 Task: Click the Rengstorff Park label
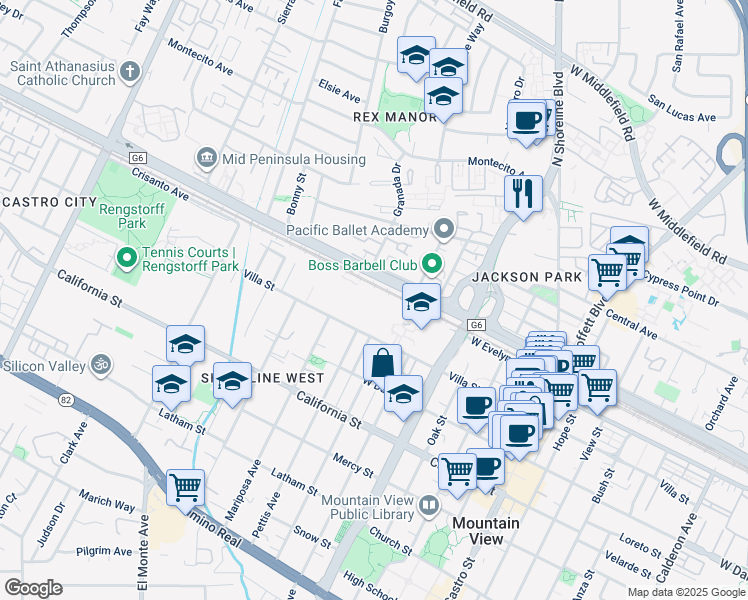[x=132, y=216]
